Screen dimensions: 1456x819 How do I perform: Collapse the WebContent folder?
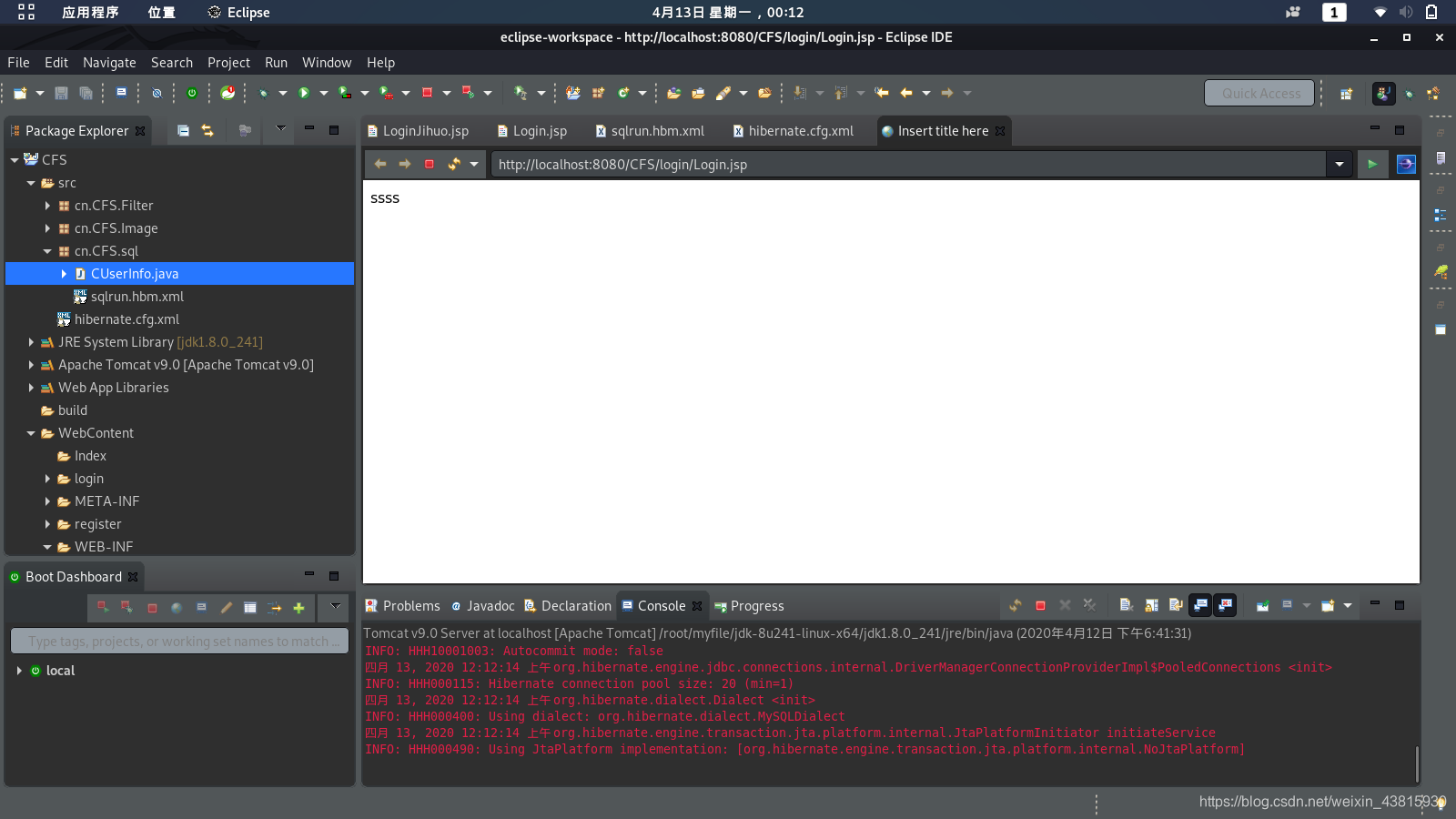[31, 433]
